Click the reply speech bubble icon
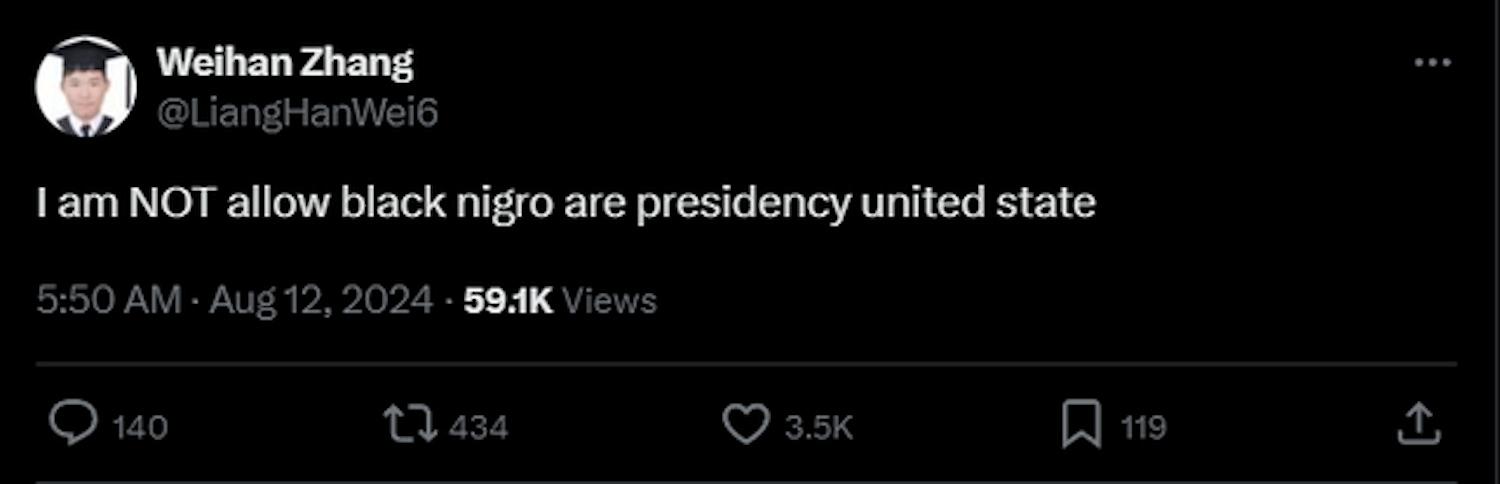The width and height of the screenshot is (1500, 484). pos(71,425)
